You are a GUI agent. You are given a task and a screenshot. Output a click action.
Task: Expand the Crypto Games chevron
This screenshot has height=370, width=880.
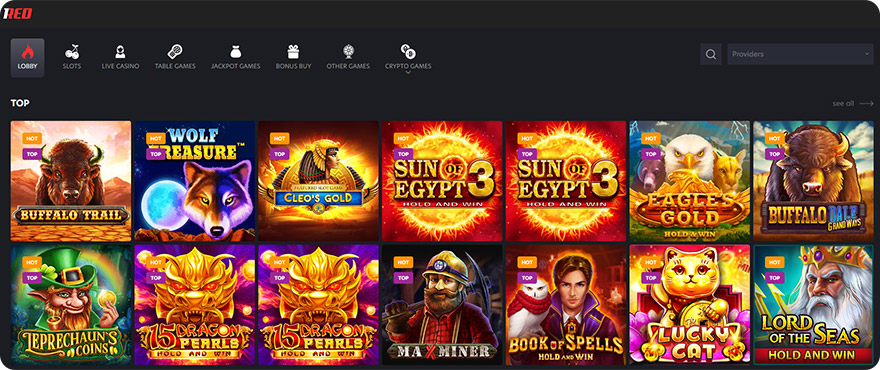tap(408, 72)
